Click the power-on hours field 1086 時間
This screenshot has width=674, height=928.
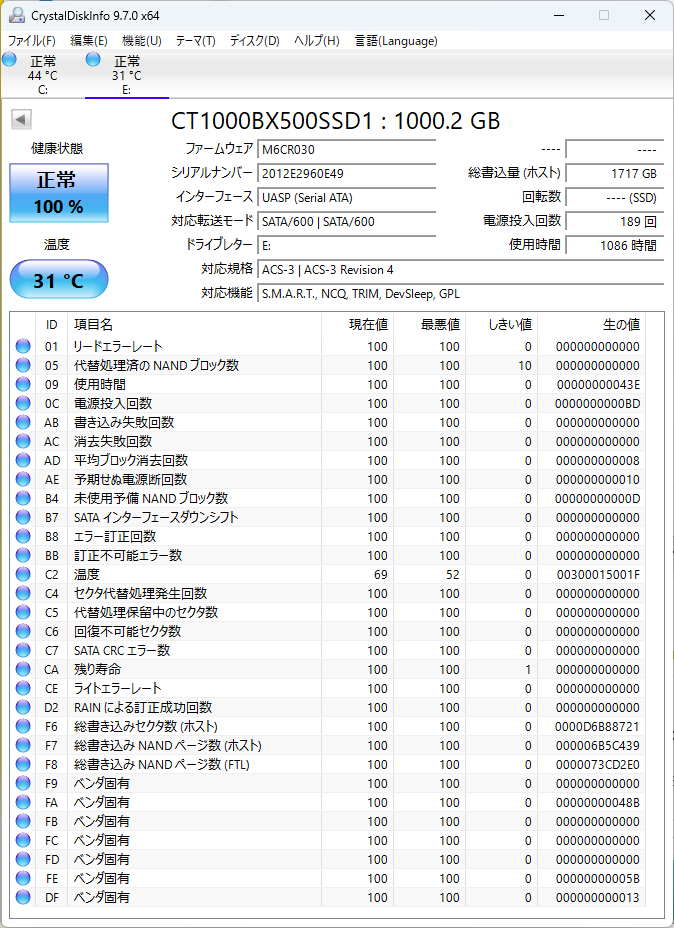[614, 245]
